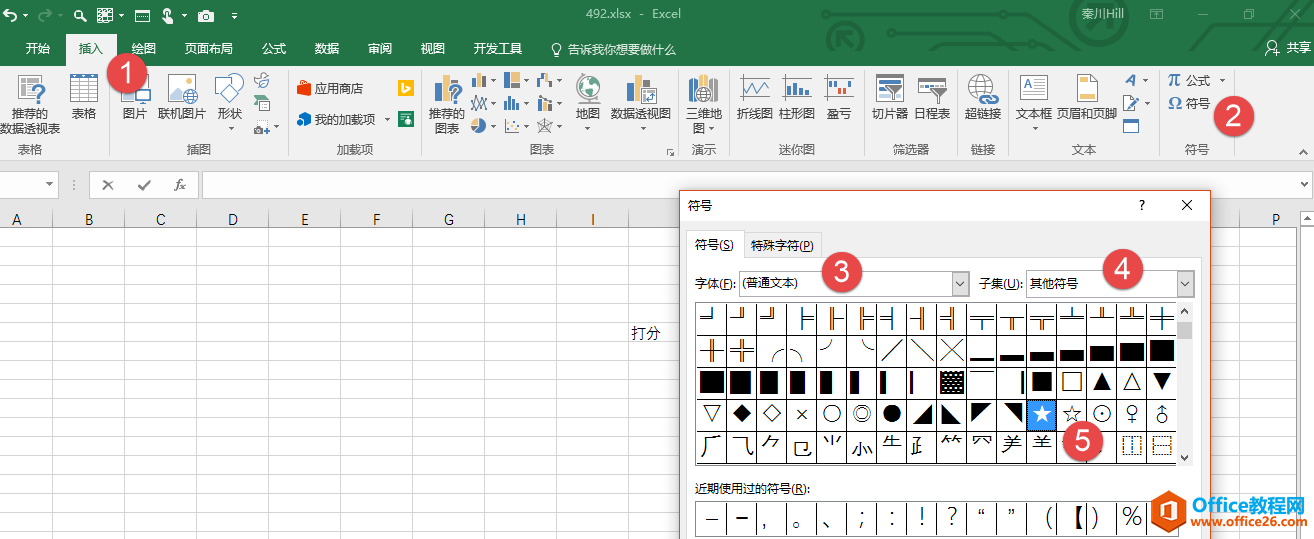The width and height of the screenshot is (1314, 539).
Task: Click the 应用商店 app store icon
Action: pos(330,88)
